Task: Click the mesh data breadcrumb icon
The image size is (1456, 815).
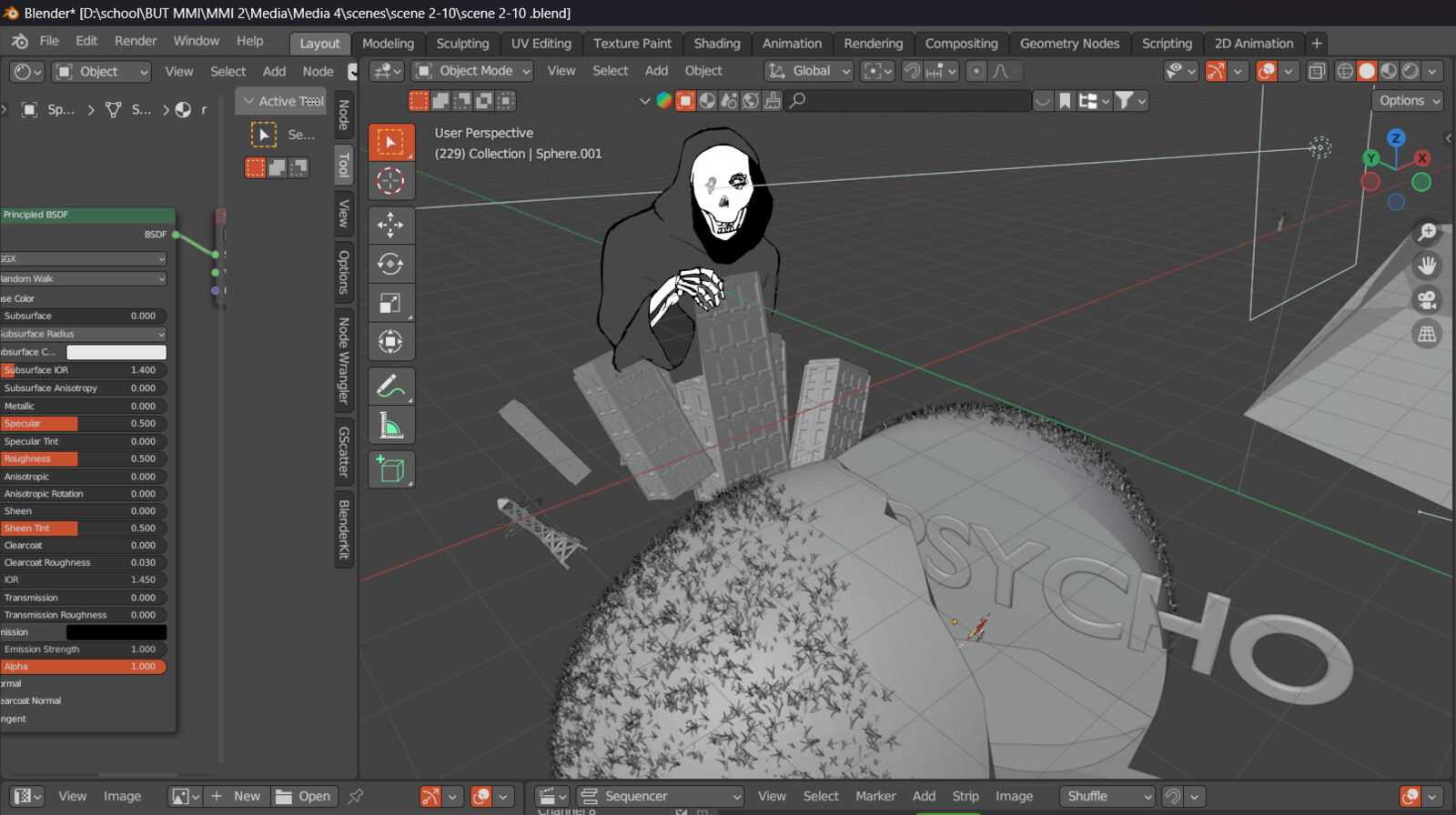Action: [114, 109]
